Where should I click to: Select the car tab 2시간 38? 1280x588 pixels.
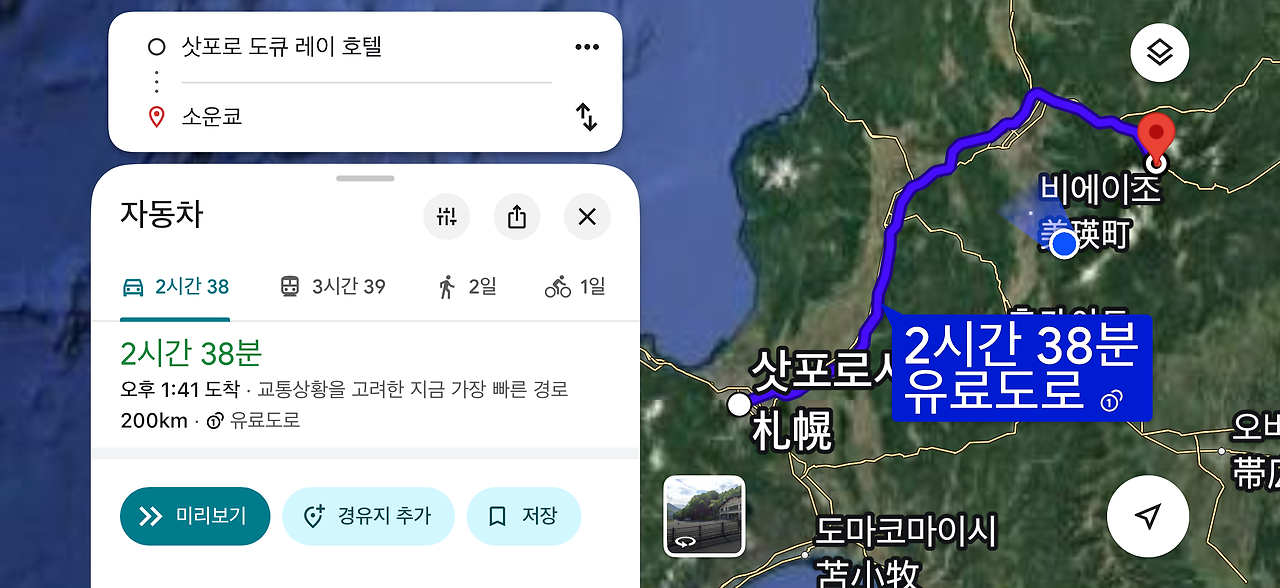175,287
